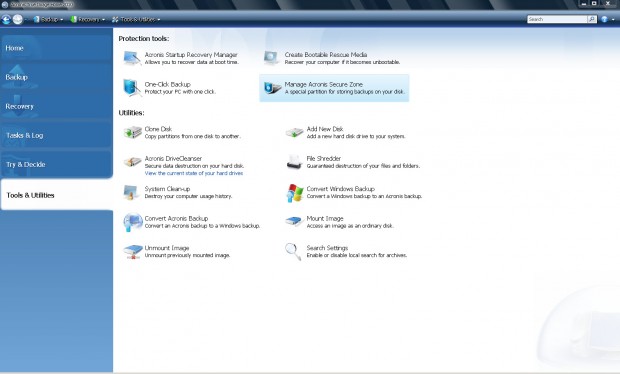Image resolution: width=620 pixels, height=374 pixels.
Task: Switch to the Home sidebar tab
Action: (57, 48)
